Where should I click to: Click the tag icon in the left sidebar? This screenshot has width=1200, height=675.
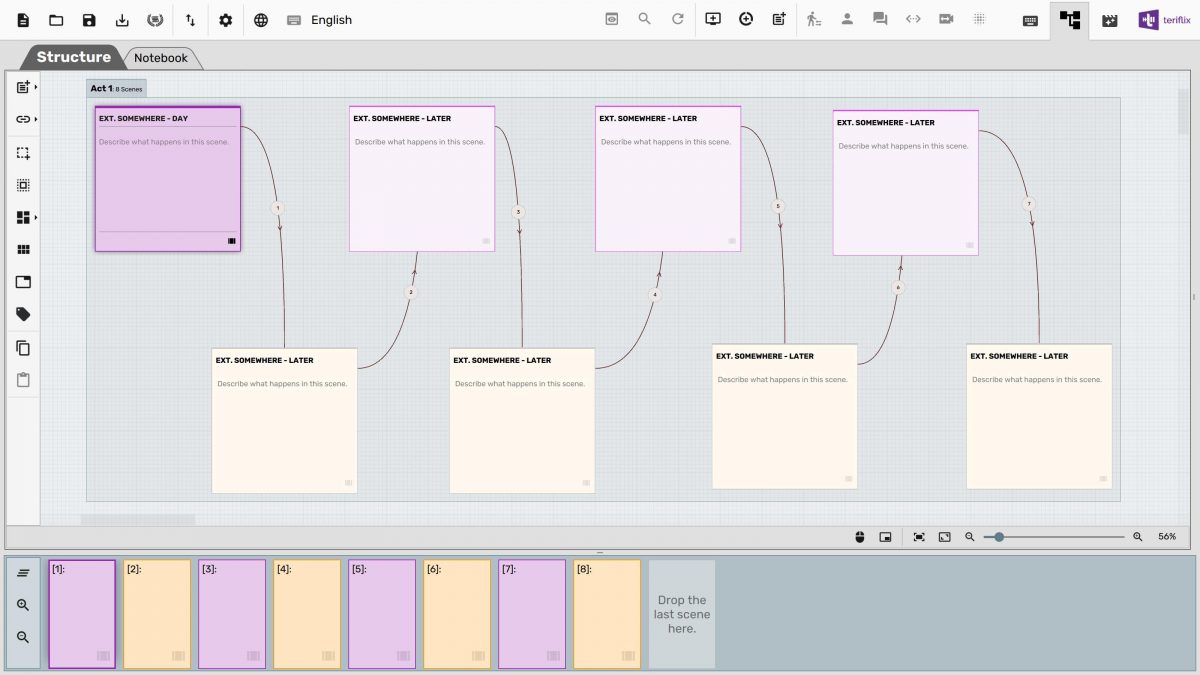[x=22, y=313]
